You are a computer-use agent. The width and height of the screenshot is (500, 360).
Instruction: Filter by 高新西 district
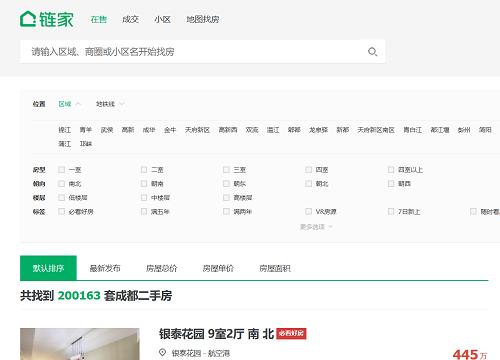tap(228, 130)
